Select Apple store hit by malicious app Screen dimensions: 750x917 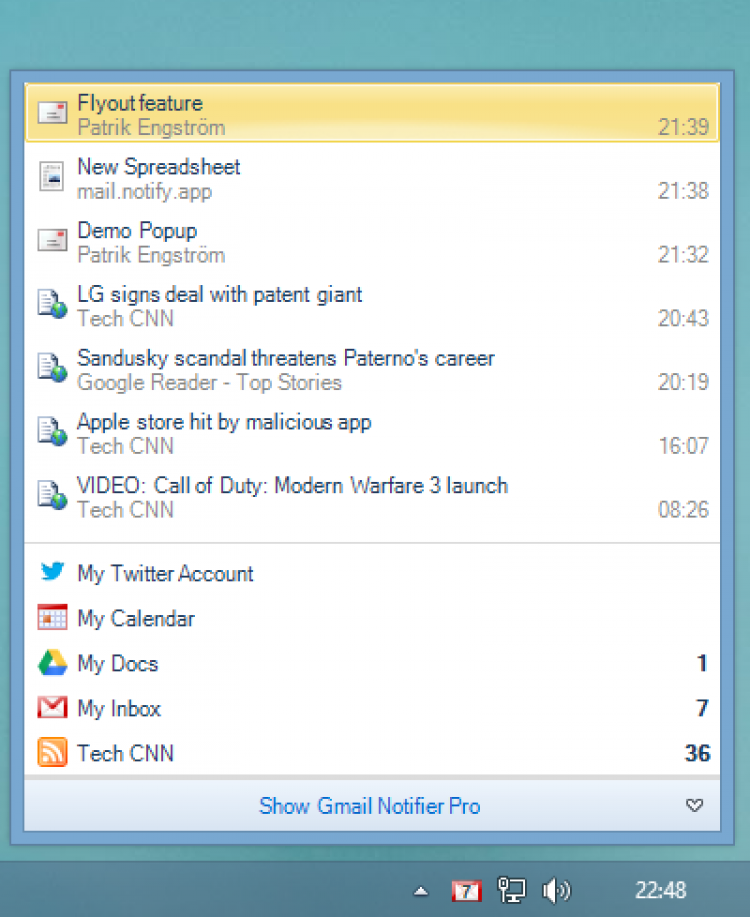pos(224,422)
